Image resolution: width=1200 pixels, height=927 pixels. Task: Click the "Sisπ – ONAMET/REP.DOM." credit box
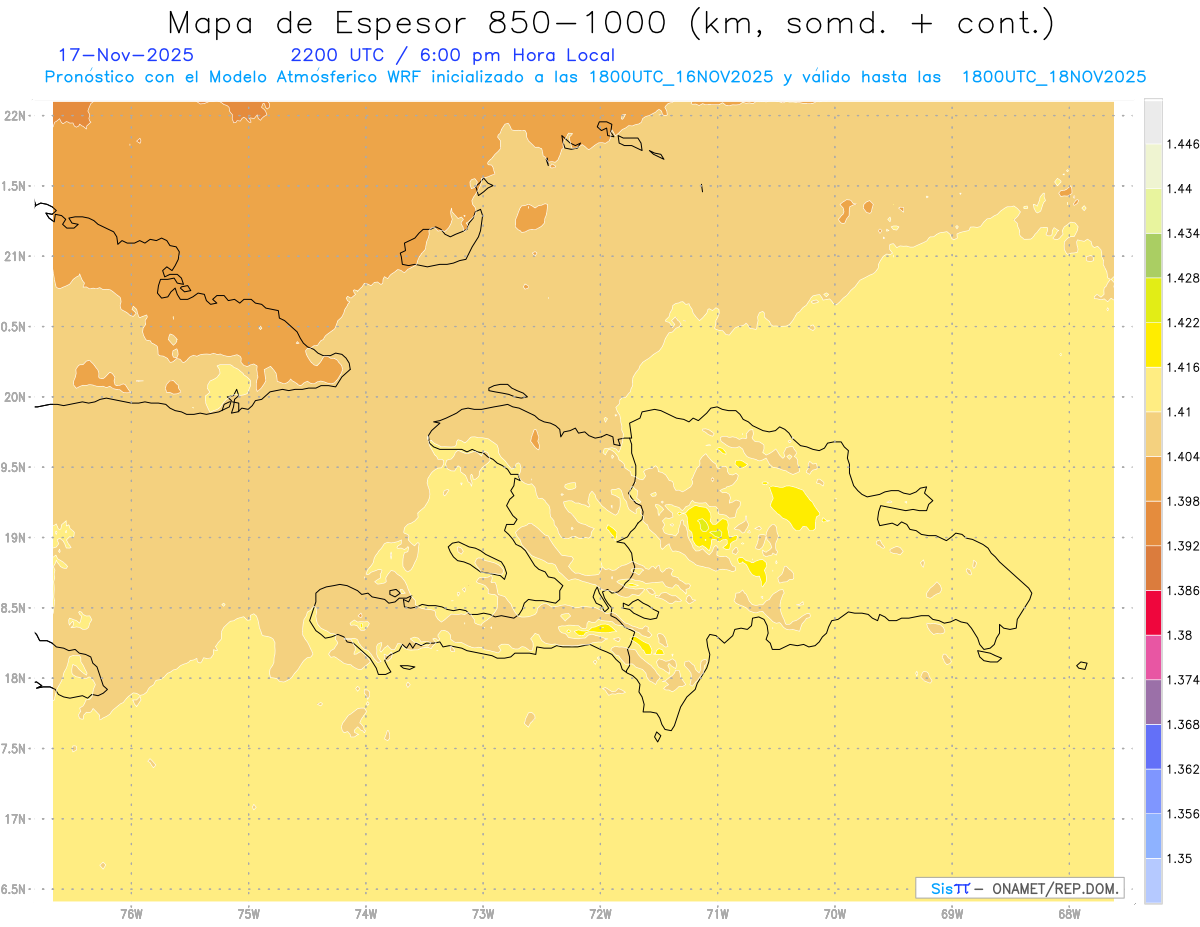[1020, 888]
